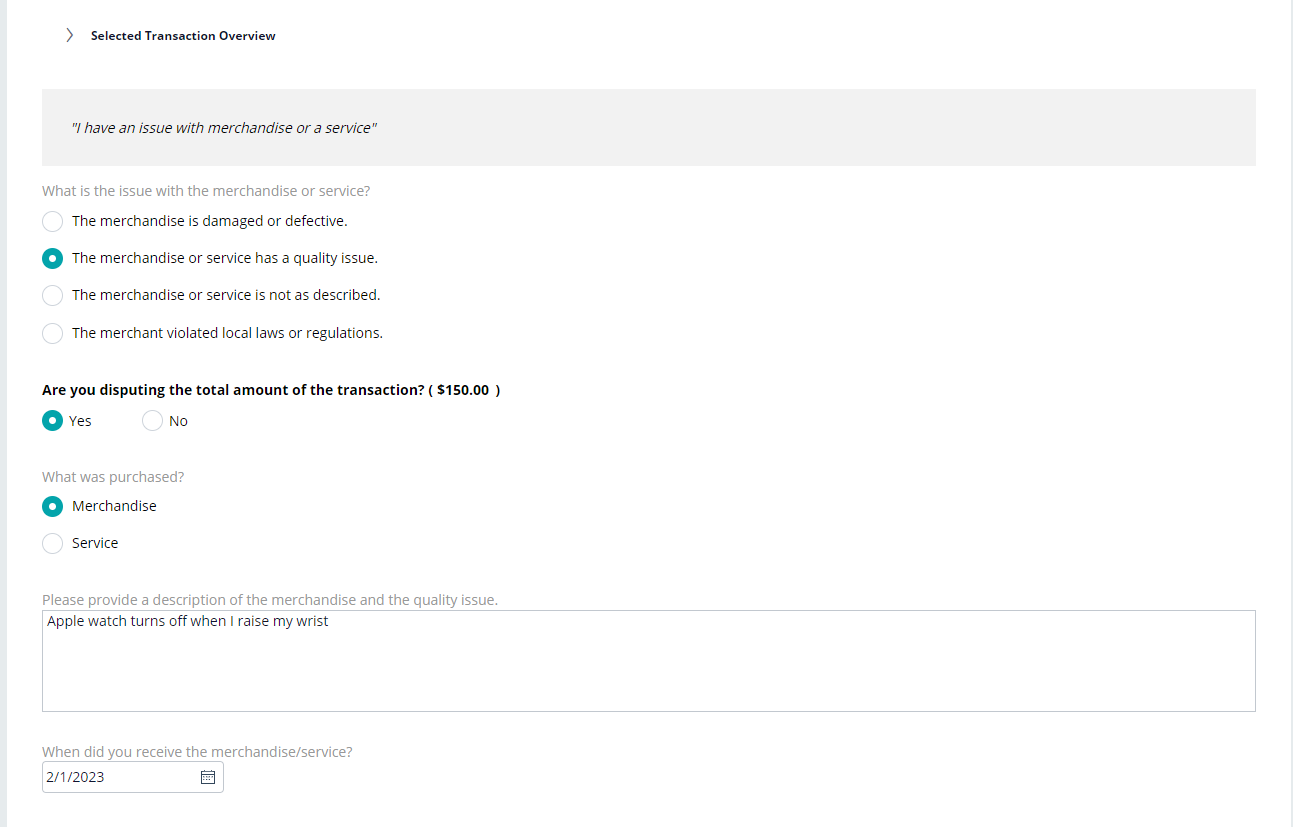This screenshot has height=827, width=1293.
Task: Click 'not as described' option label
Action: [x=226, y=295]
